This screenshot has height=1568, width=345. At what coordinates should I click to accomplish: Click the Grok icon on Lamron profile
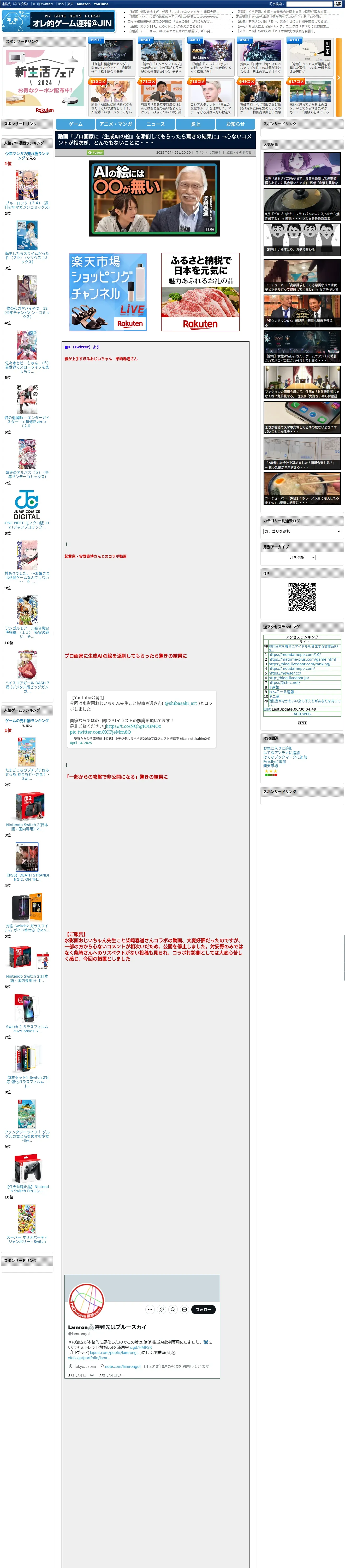[x=162, y=1309]
